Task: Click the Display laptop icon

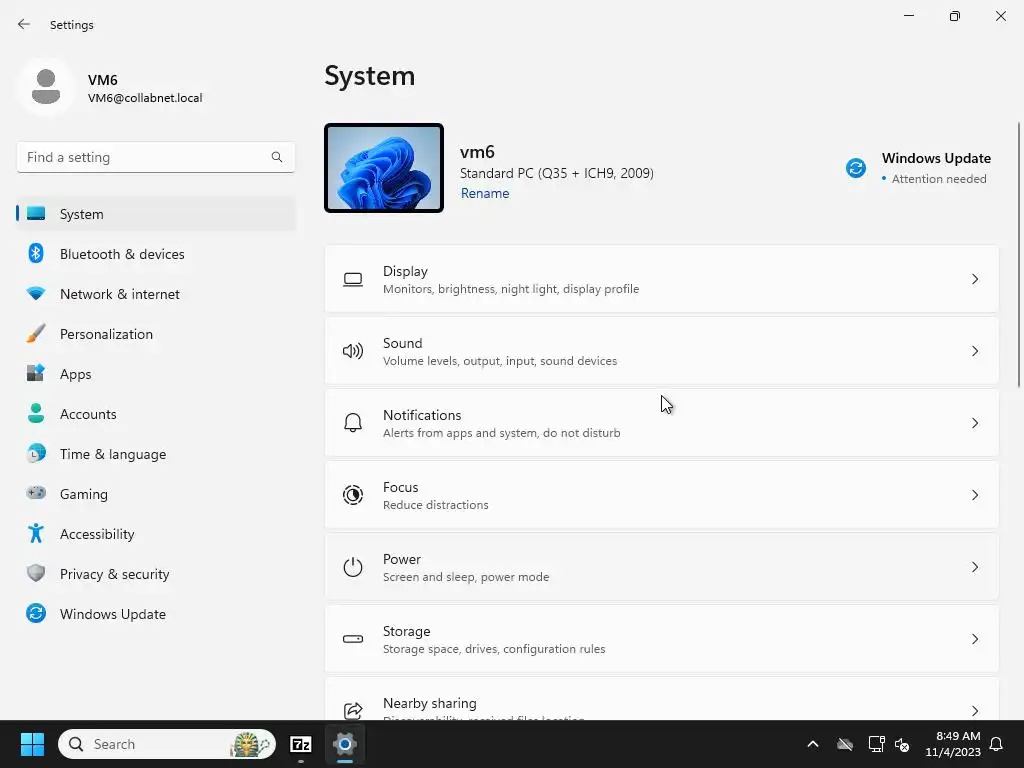Action: pos(353,280)
